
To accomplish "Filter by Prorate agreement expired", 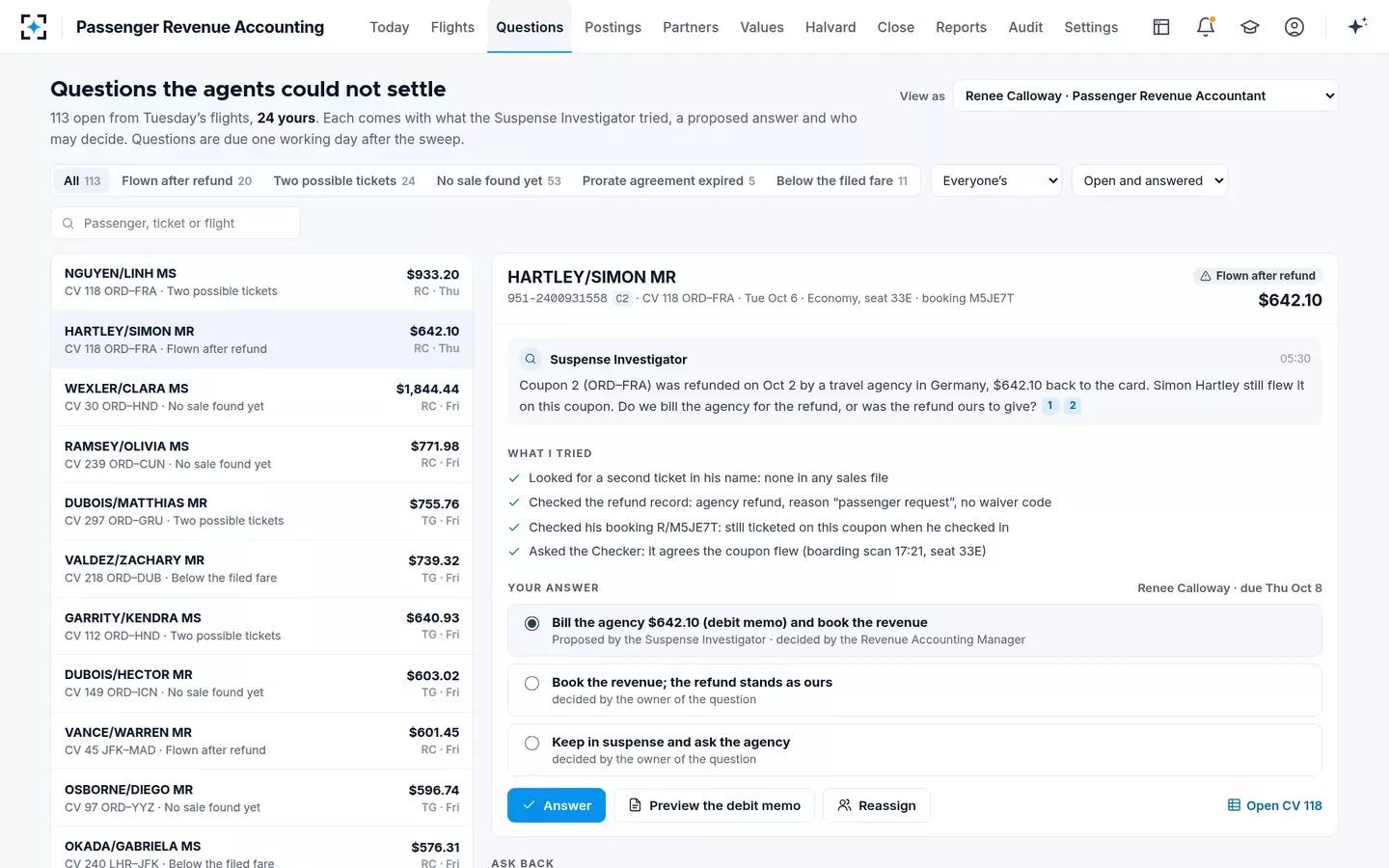I will click(x=668, y=180).
